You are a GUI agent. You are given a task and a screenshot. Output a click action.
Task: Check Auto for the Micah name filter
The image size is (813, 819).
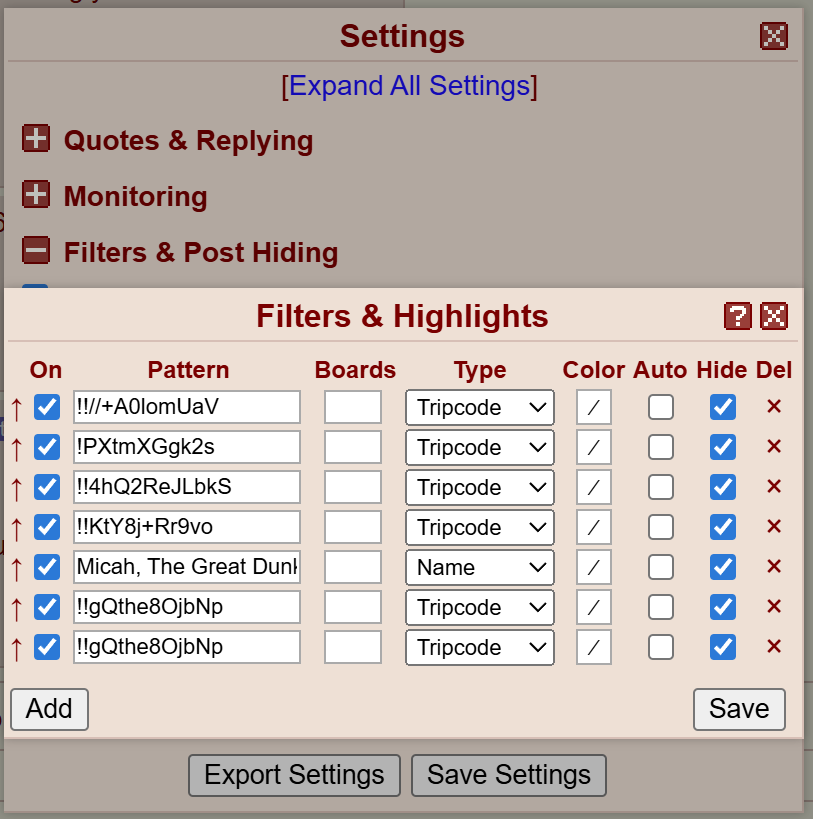(661, 567)
